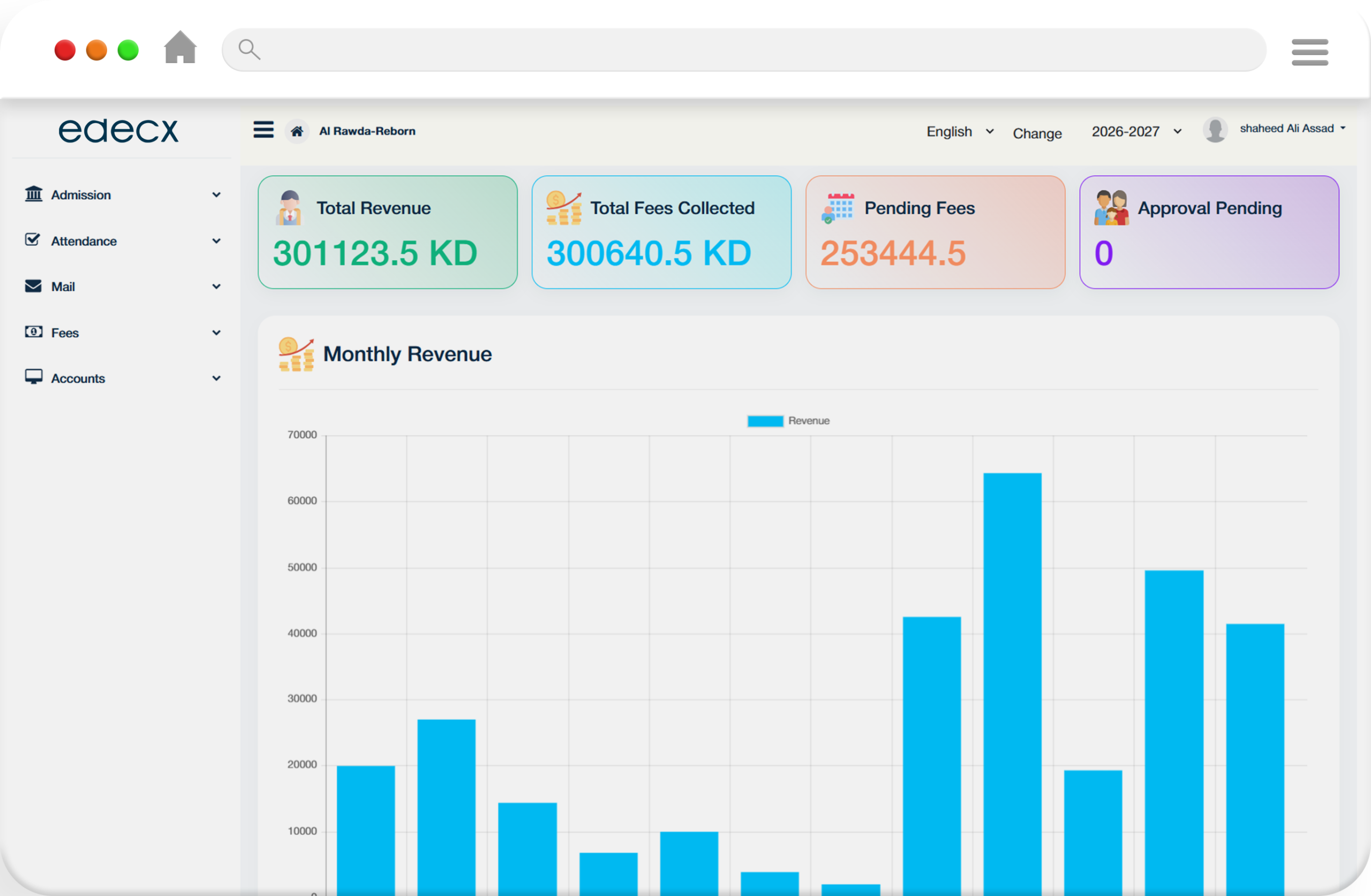Click the Mail envelope icon
1371x896 pixels.
[33, 286]
